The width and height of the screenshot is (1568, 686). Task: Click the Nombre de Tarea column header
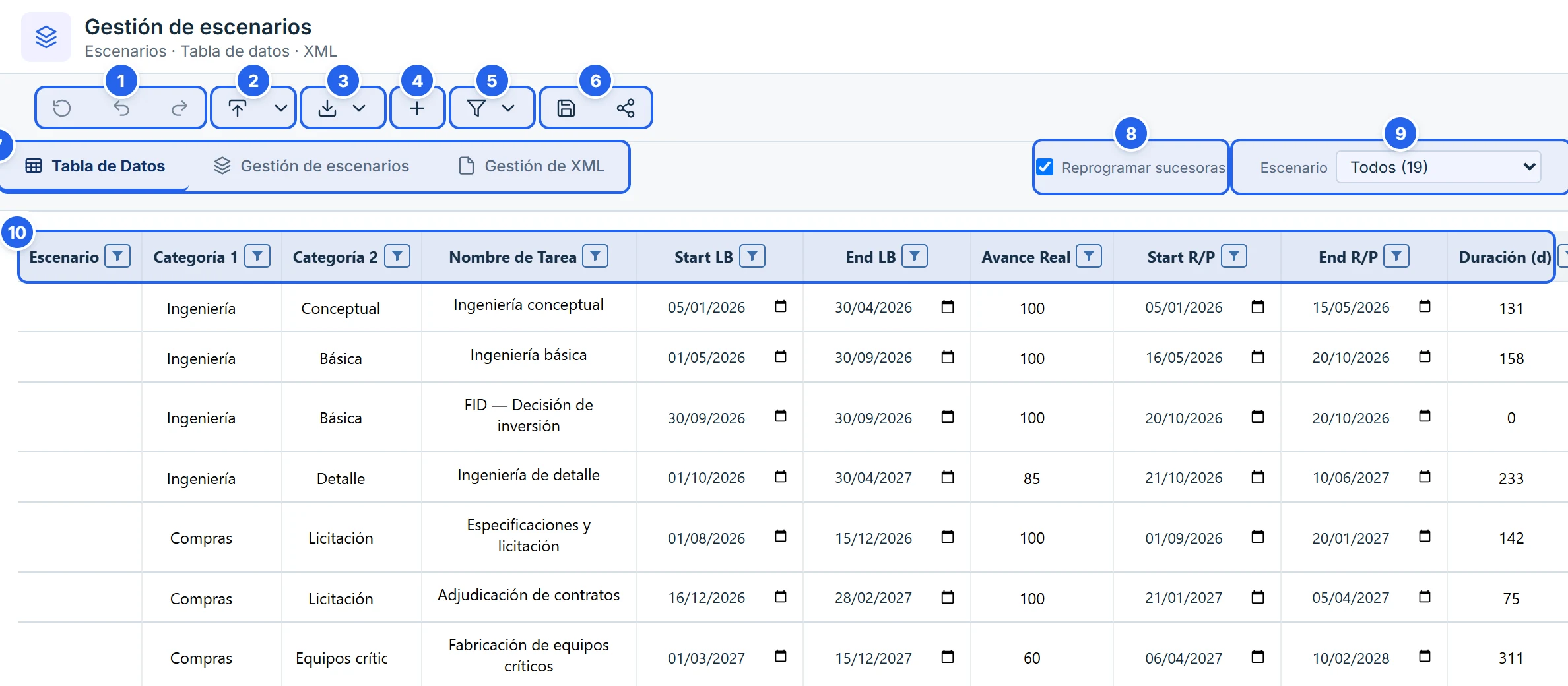click(x=513, y=257)
